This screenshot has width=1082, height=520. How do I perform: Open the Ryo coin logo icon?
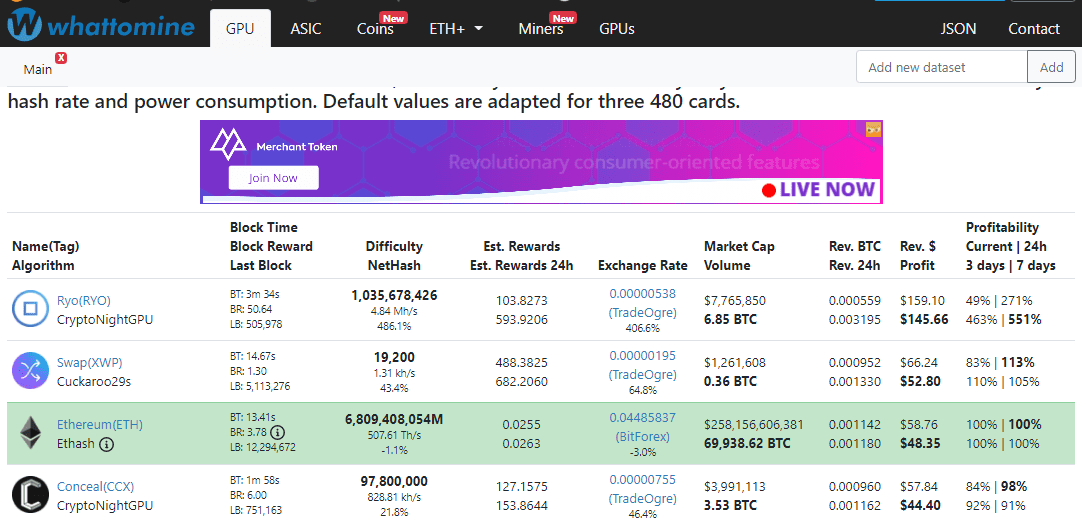31,310
